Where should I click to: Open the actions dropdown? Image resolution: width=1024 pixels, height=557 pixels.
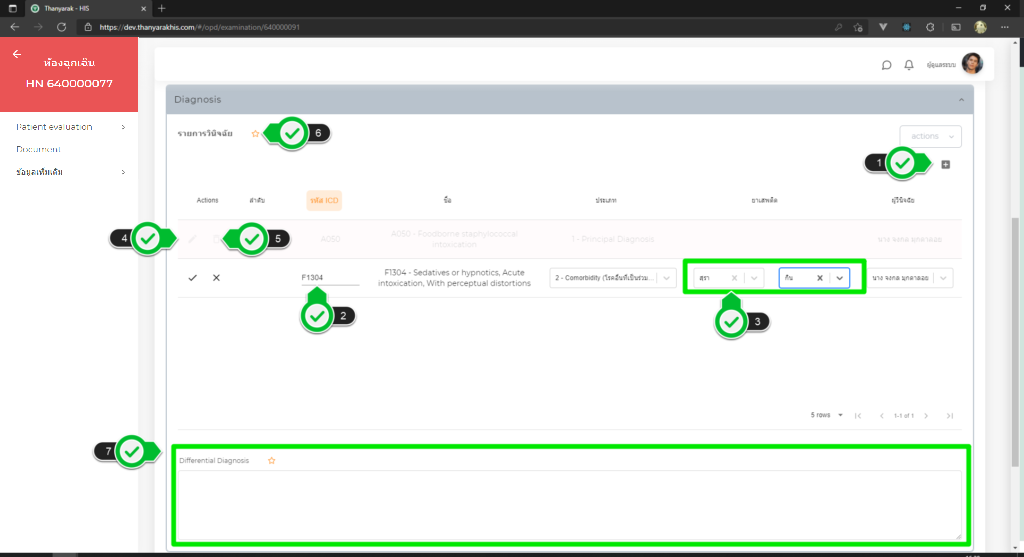930,136
